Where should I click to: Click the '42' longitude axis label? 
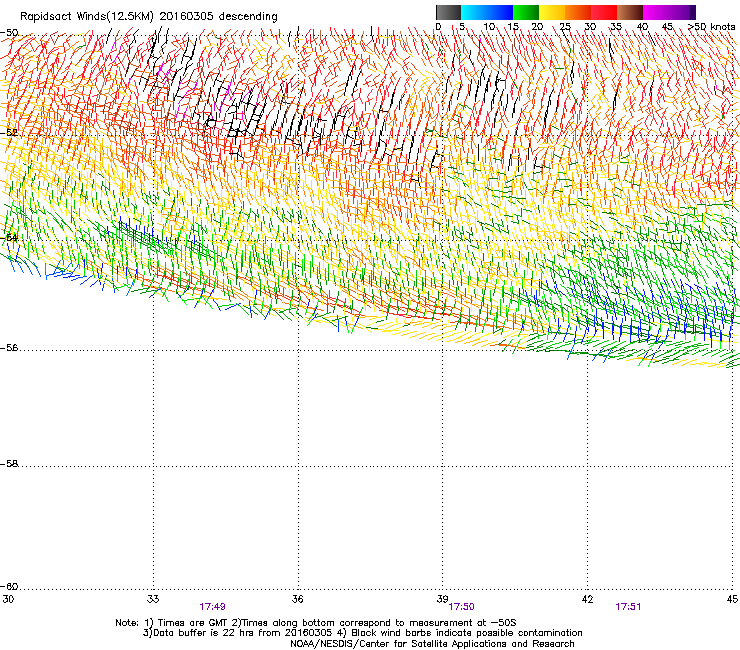[587, 599]
